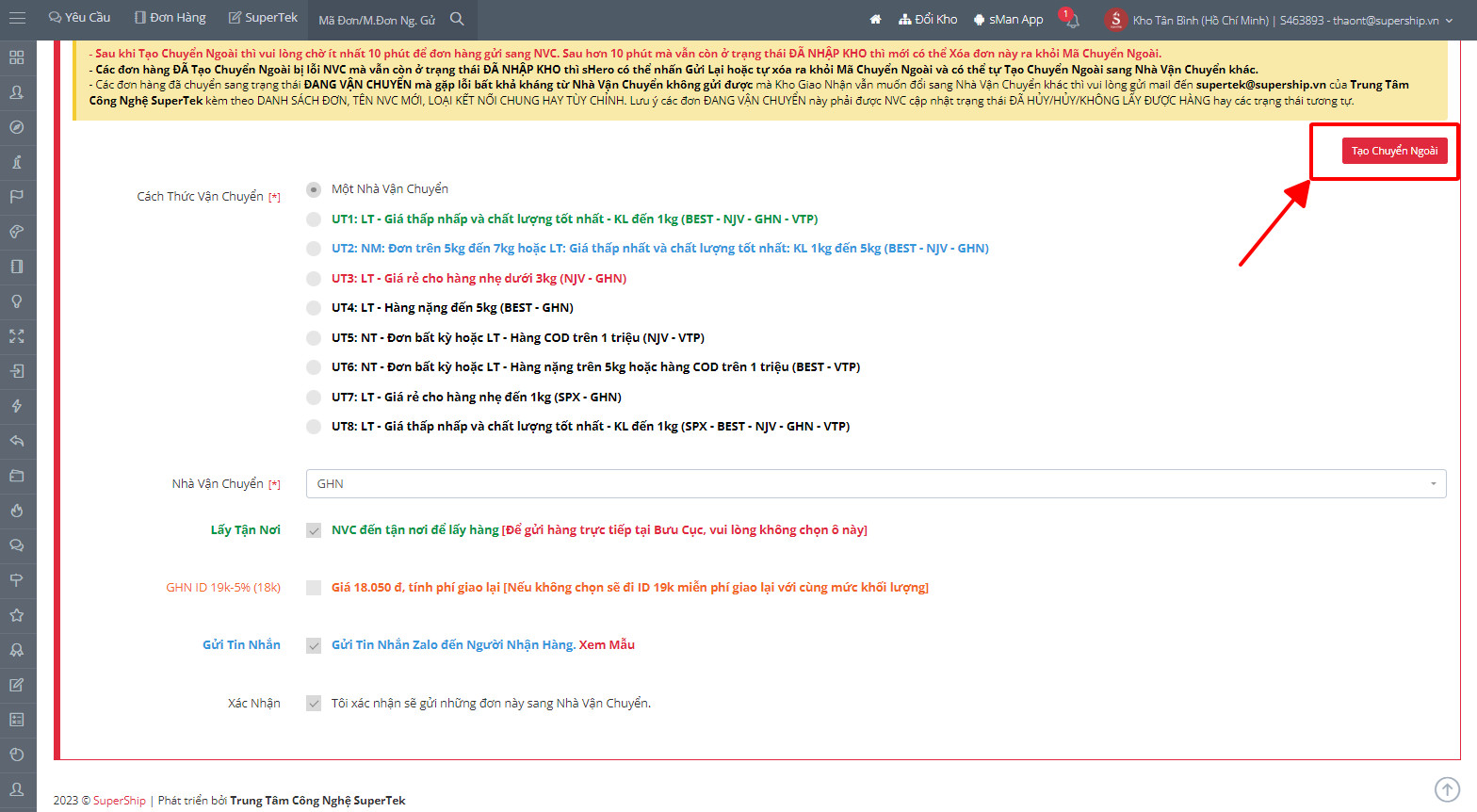This screenshot has width=1477, height=812.
Task: Toggle the 'Lấy Tận Nơi' checkbox
Action: click(x=314, y=530)
